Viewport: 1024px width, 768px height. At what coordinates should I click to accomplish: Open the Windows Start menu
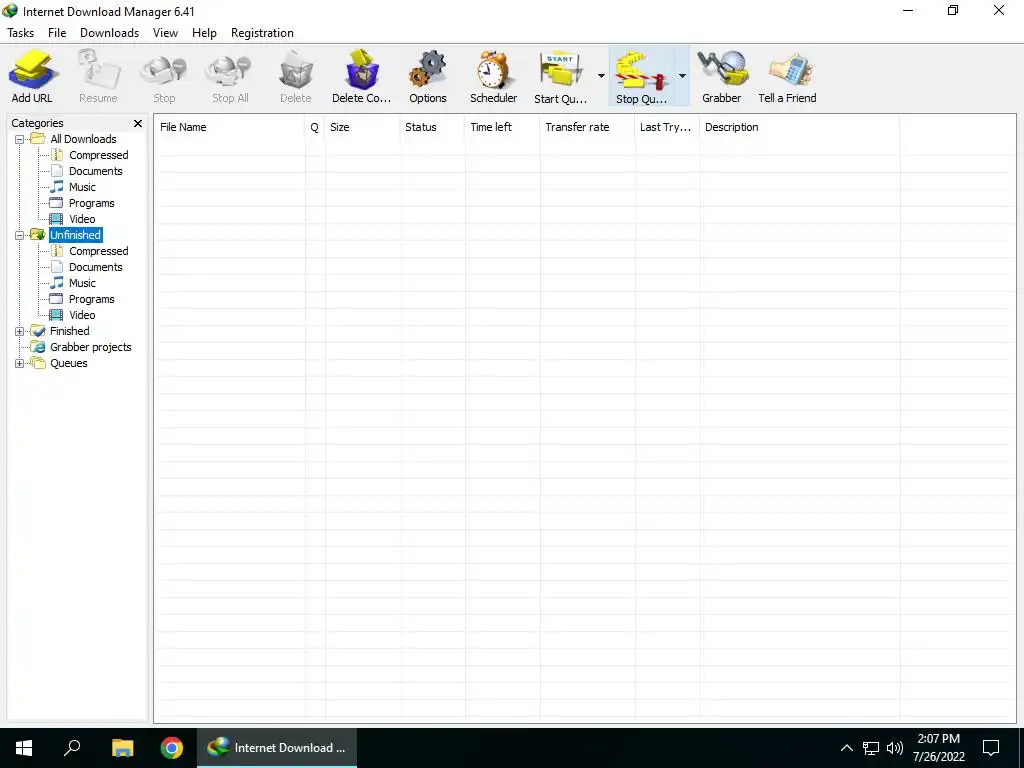[x=24, y=748]
